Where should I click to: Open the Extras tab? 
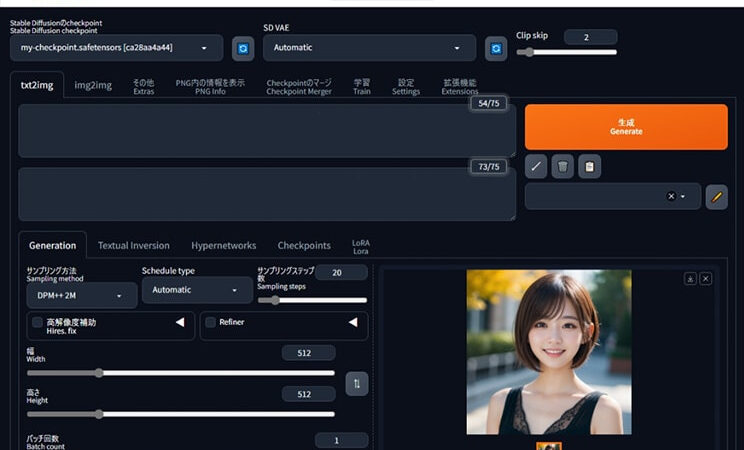[143, 87]
